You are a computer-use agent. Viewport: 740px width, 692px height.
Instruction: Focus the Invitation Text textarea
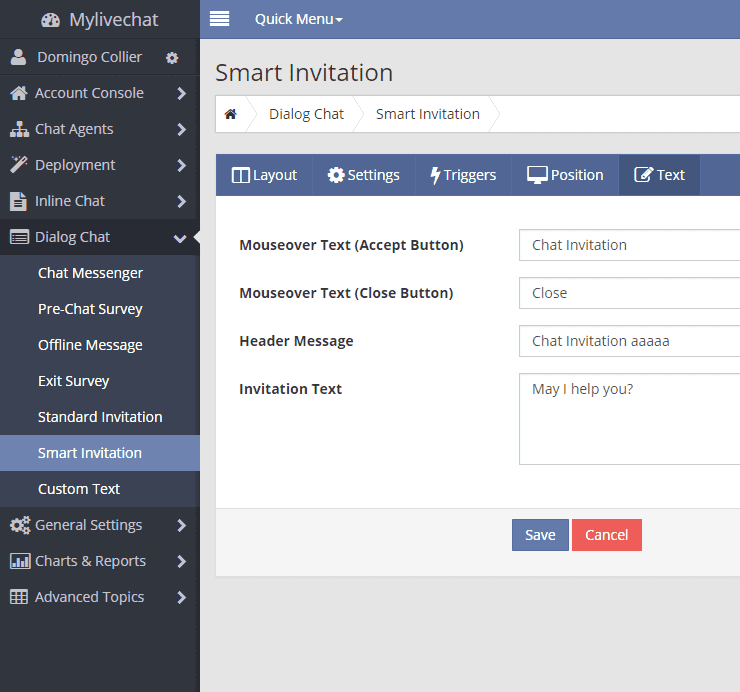click(630, 419)
